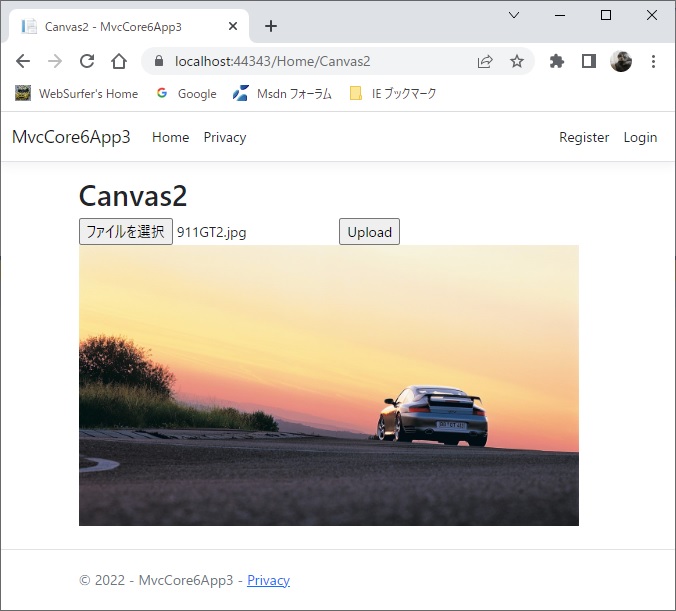
Task: Bookmark this page with the star icon
Action: click(x=517, y=61)
